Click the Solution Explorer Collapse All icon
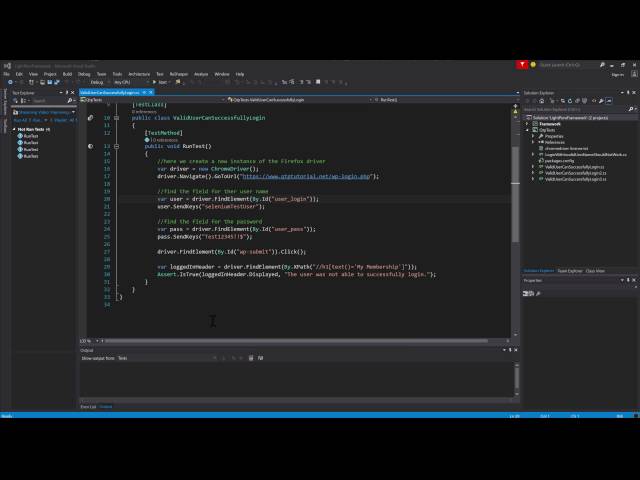640x480 pixels. coord(577,101)
